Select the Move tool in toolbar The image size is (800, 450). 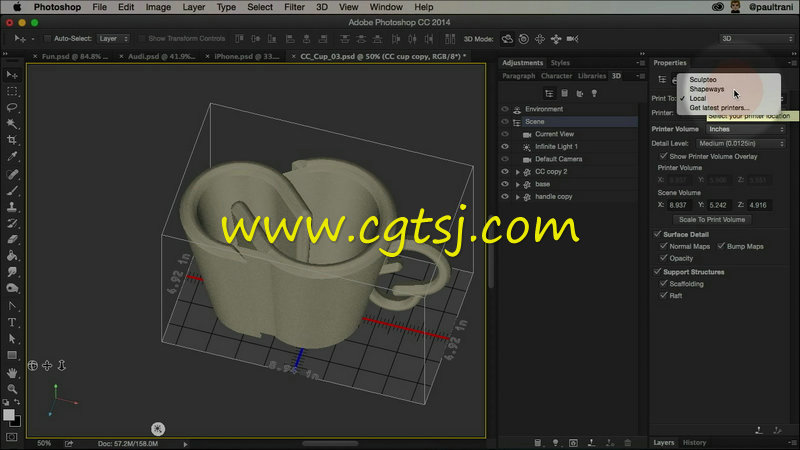pos(12,75)
